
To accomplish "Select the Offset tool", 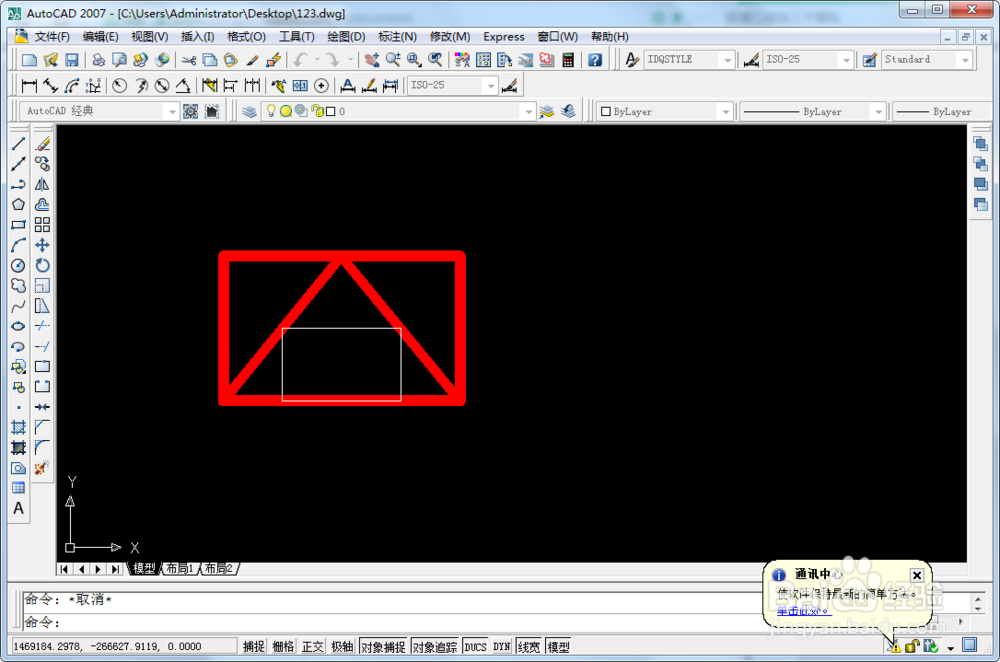I will [43, 205].
